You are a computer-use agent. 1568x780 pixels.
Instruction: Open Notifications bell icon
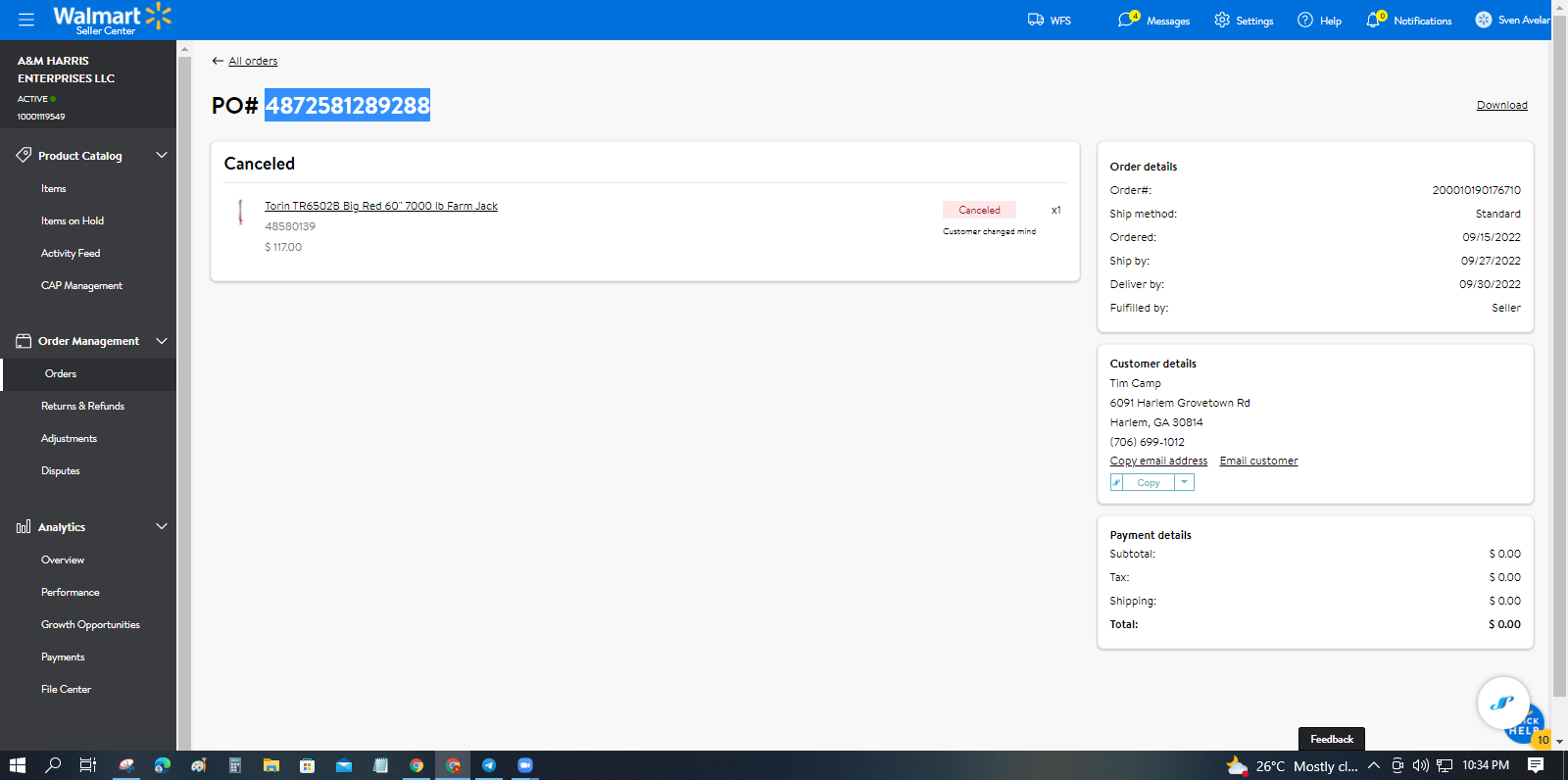pyautogui.click(x=1375, y=20)
